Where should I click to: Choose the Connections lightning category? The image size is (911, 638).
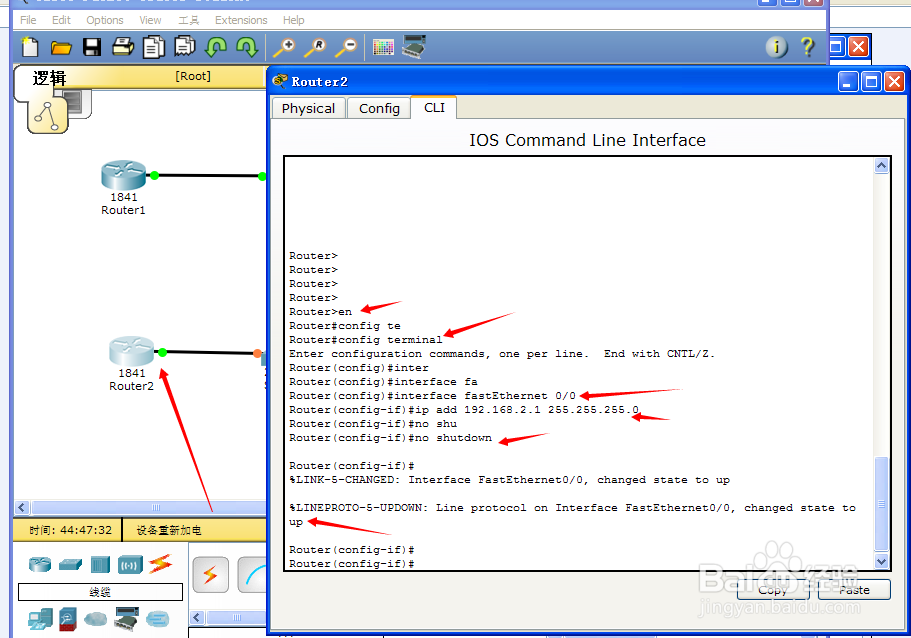(160, 564)
